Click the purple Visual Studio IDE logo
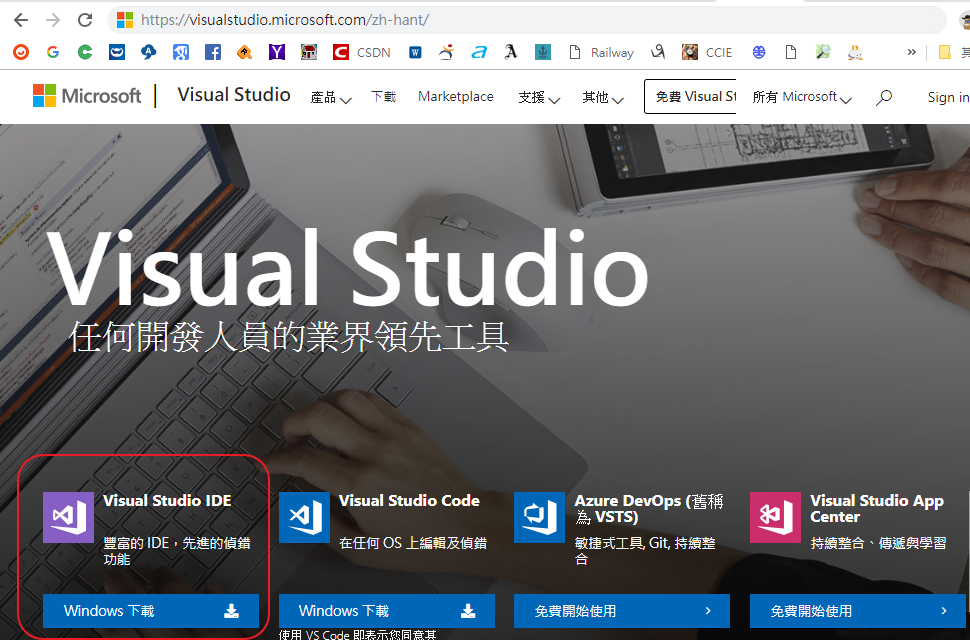This screenshot has height=640, width=970. (x=68, y=517)
